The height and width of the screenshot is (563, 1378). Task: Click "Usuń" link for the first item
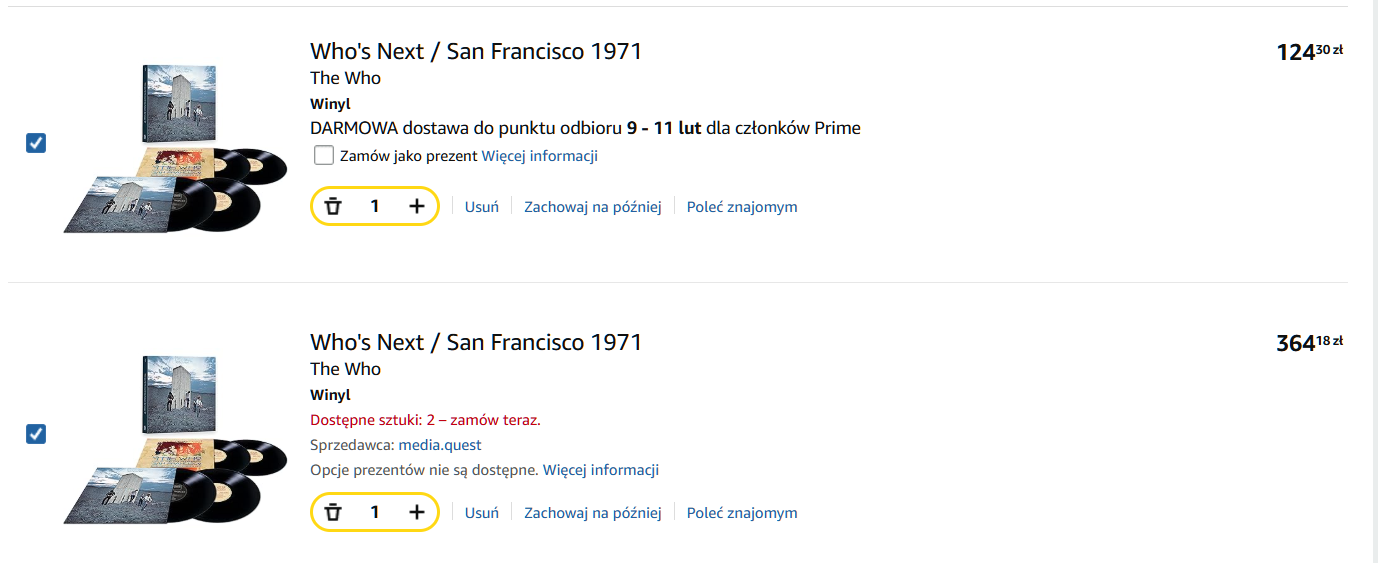tap(482, 207)
